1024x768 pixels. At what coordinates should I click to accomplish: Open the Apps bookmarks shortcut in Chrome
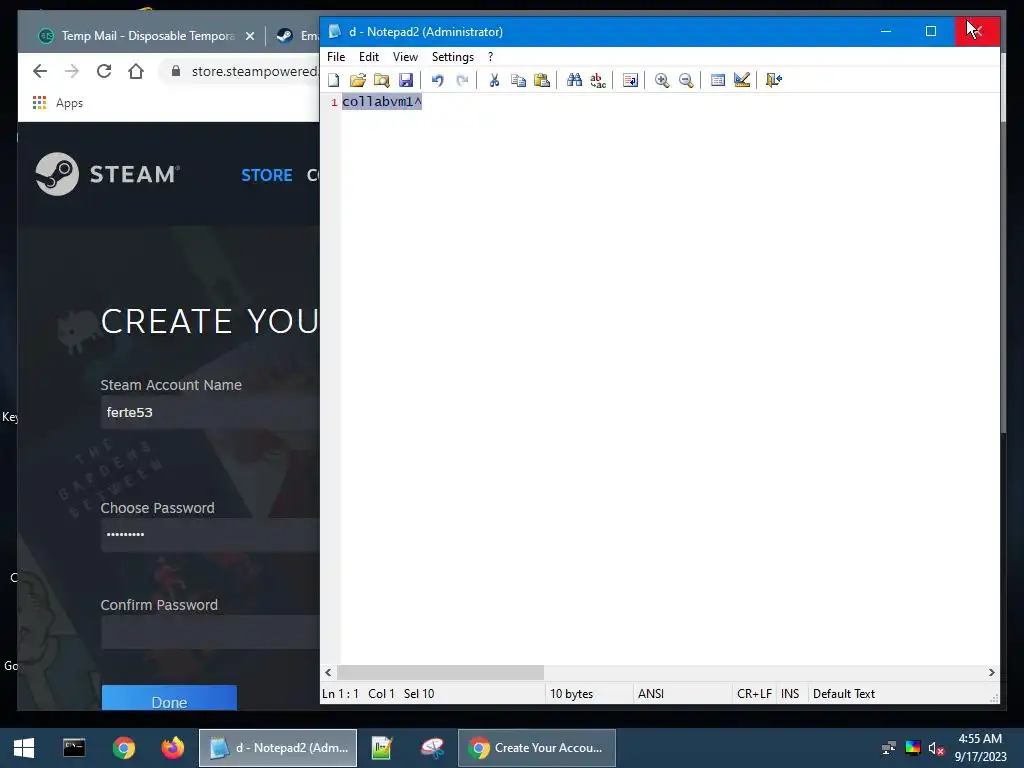point(57,103)
